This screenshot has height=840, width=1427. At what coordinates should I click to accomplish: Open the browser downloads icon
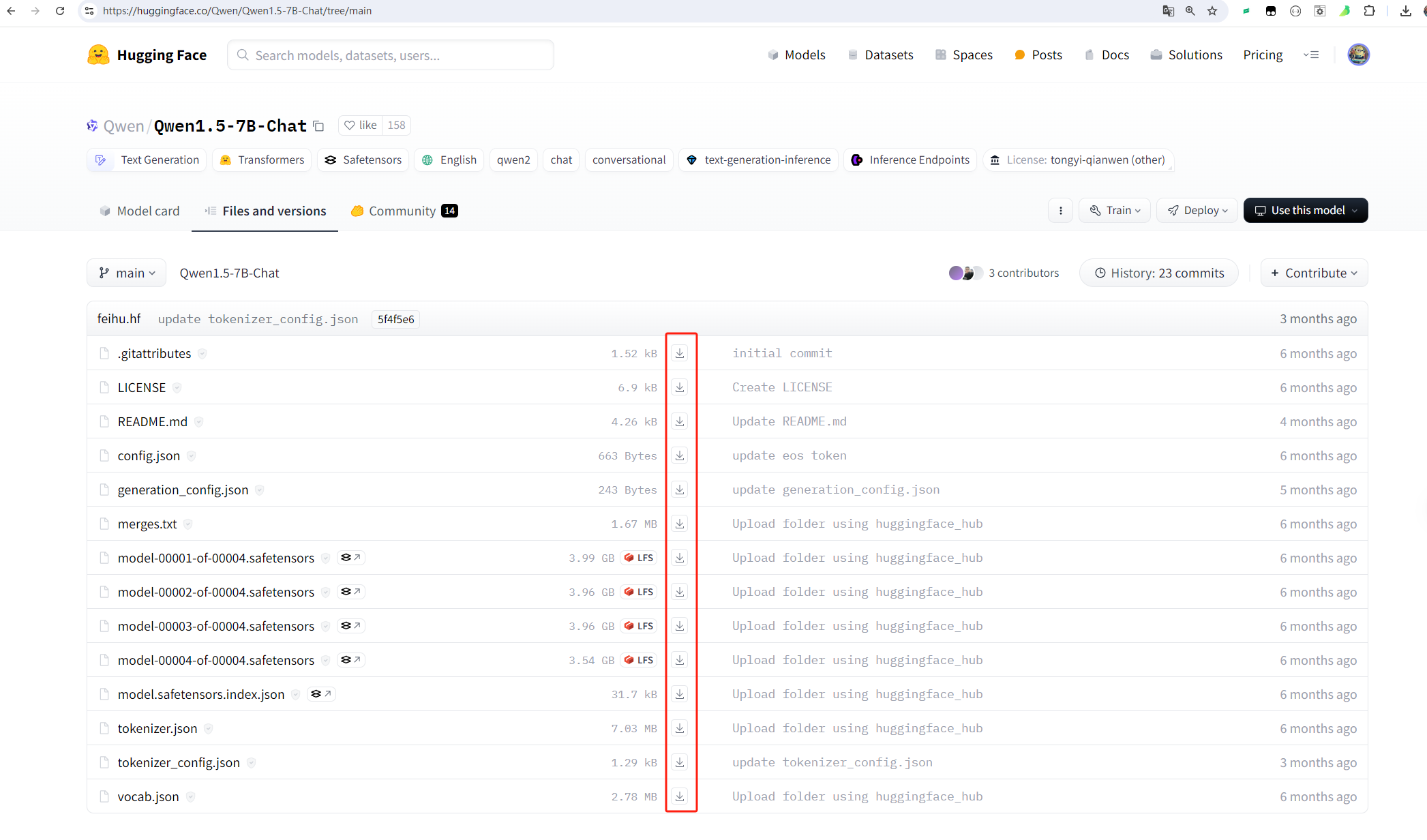(1406, 11)
